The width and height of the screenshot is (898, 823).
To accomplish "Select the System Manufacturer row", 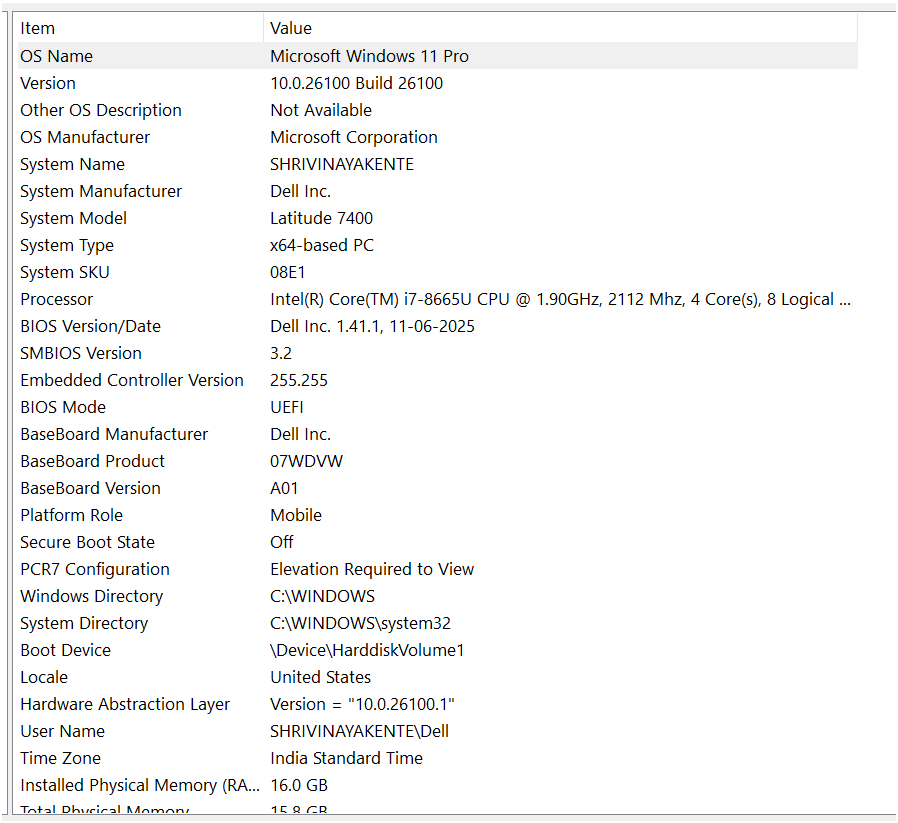I will tap(438, 191).
